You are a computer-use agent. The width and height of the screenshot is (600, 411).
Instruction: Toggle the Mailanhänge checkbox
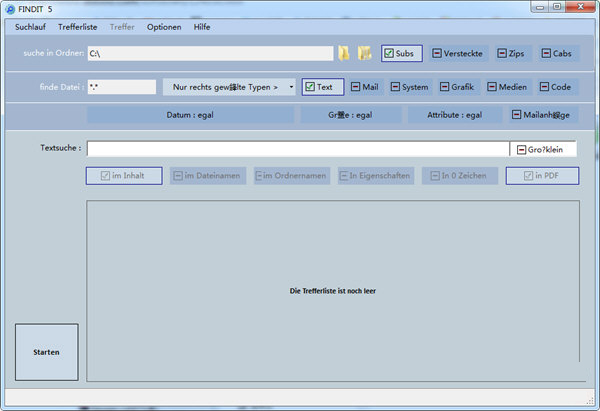coord(543,115)
